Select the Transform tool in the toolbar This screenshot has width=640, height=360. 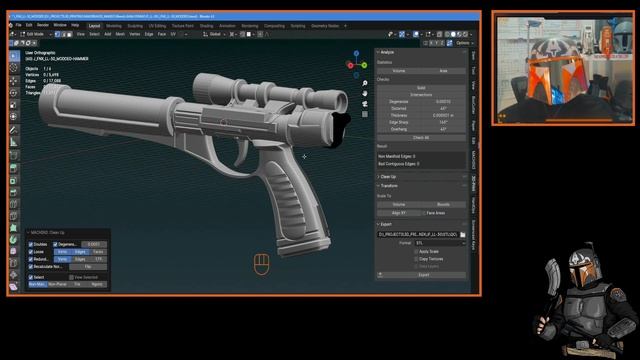point(14,117)
